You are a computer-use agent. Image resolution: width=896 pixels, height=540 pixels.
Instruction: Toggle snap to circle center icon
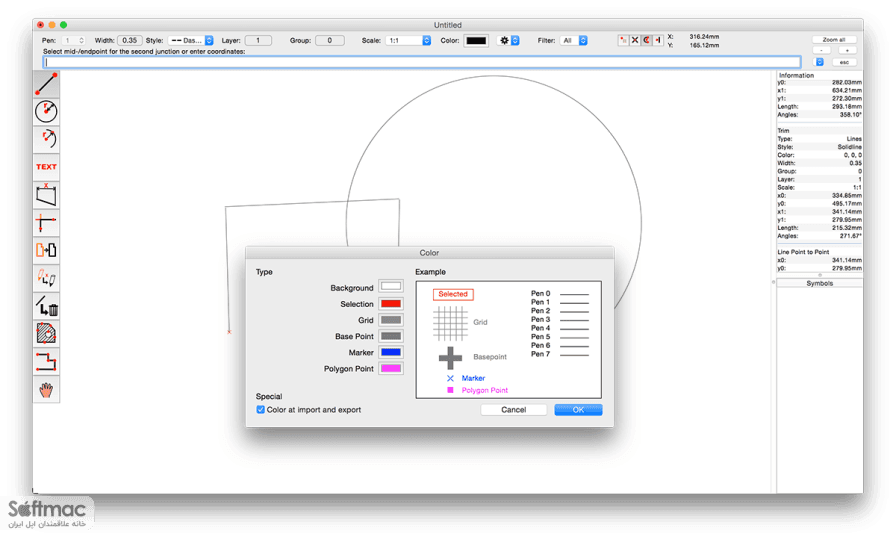click(x=646, y=40)
